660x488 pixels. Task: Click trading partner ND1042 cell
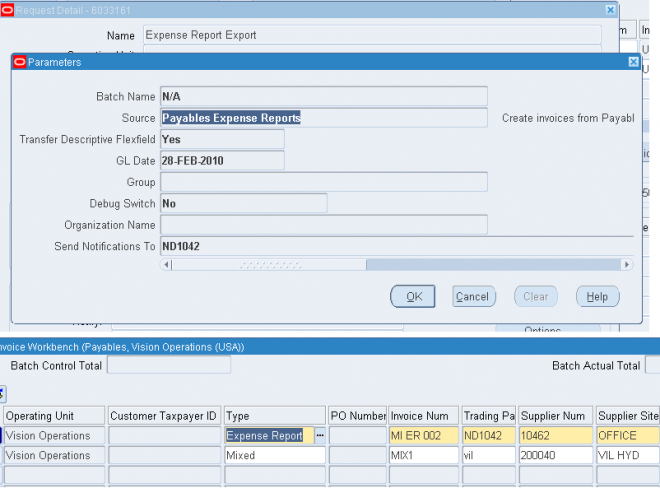(x=489, y=435)
